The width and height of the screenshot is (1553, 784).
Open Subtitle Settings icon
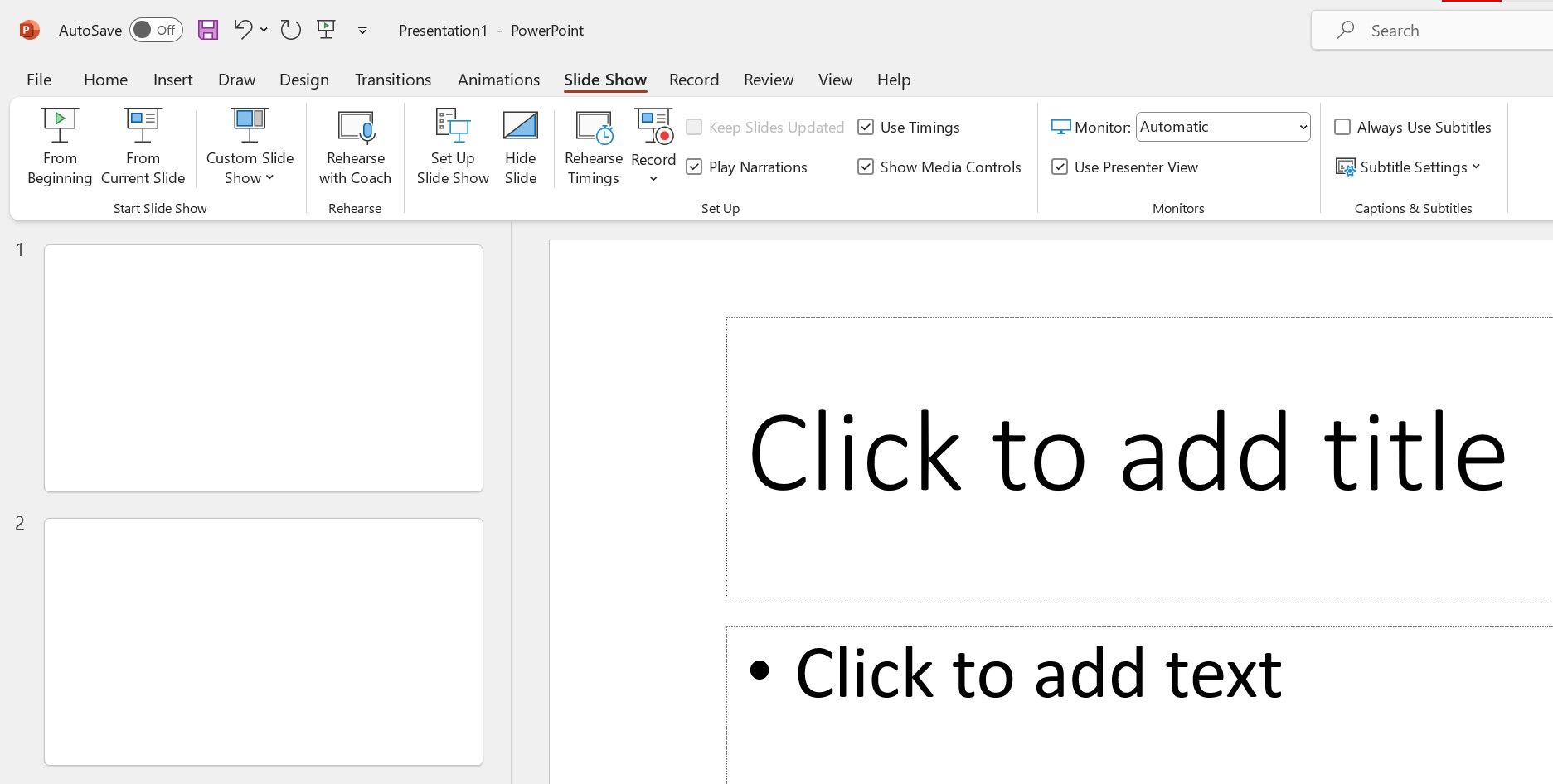pos(1345,167)
